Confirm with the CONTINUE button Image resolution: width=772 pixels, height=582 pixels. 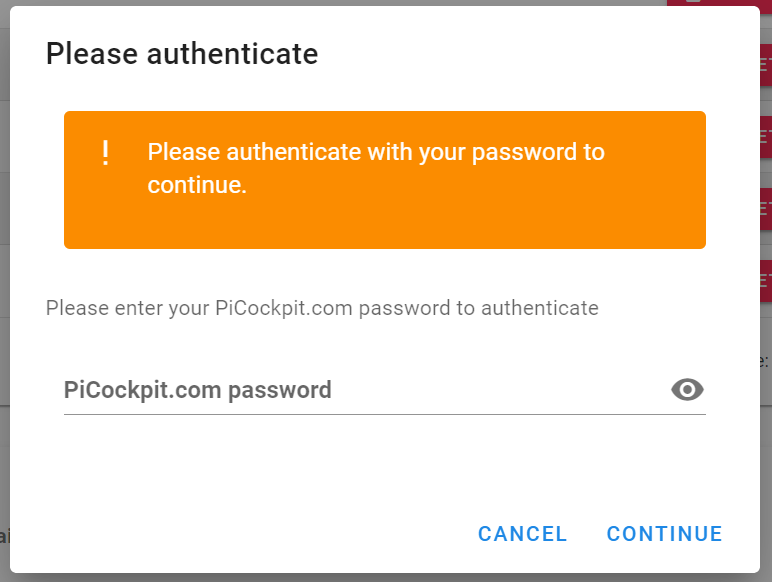(664, 534)
